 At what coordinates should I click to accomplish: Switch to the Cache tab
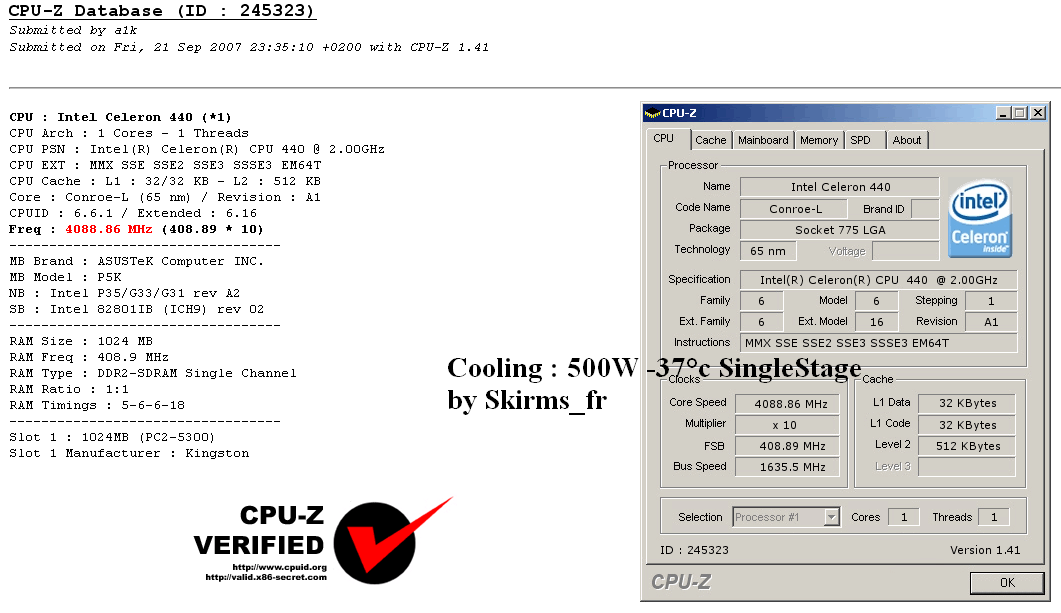click(x=710, y=140)
